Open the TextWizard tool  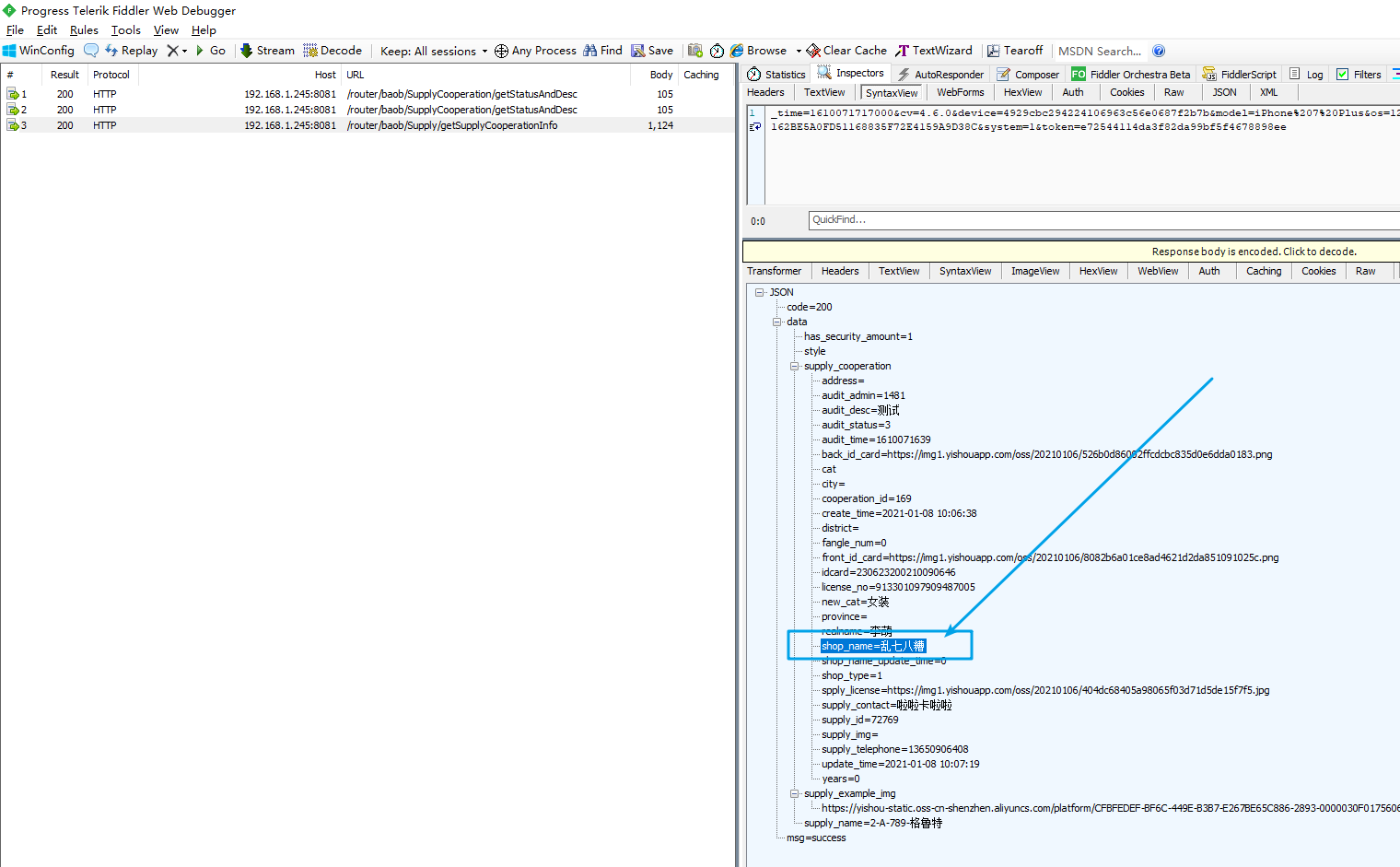tap(934, 51)
